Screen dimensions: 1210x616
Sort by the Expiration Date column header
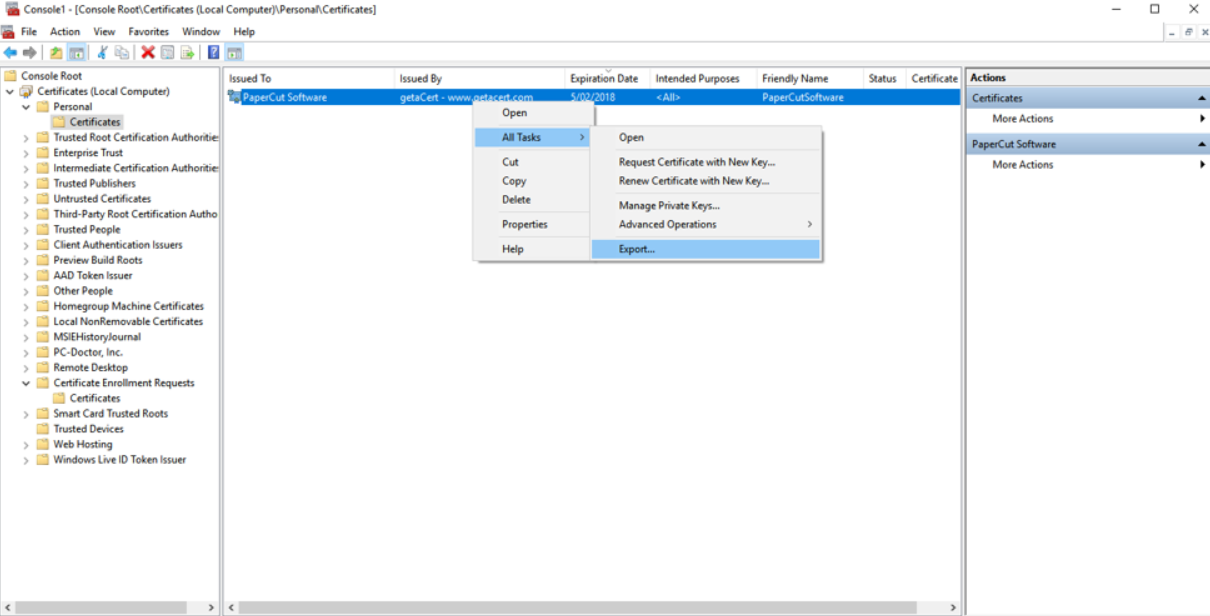point(608,78)
